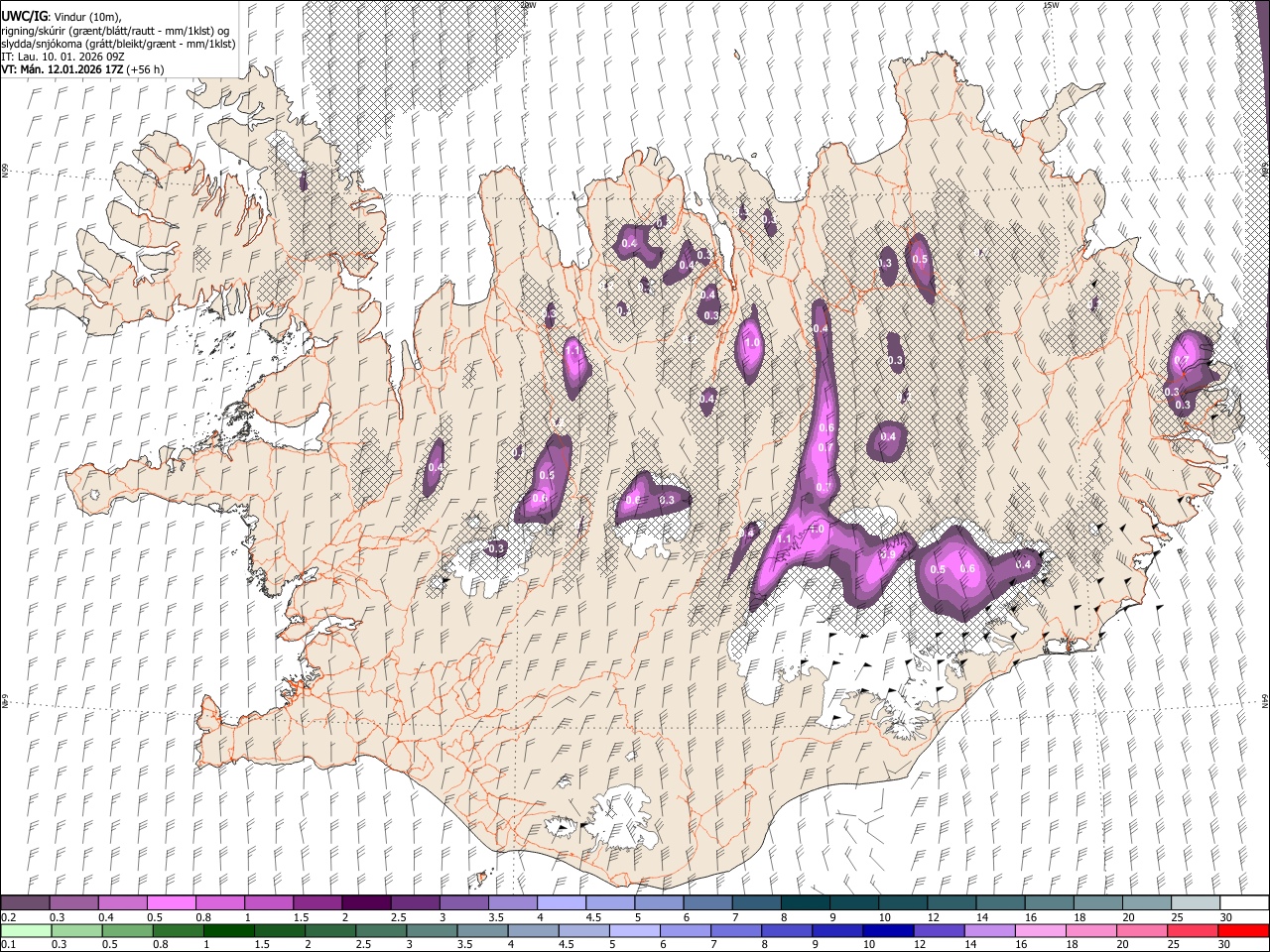The width and height of the screenshot is (1270, 952).
Task: Select the 6–7 slate blue swatch in the purple legend row
Action: (x=707, y=902)
